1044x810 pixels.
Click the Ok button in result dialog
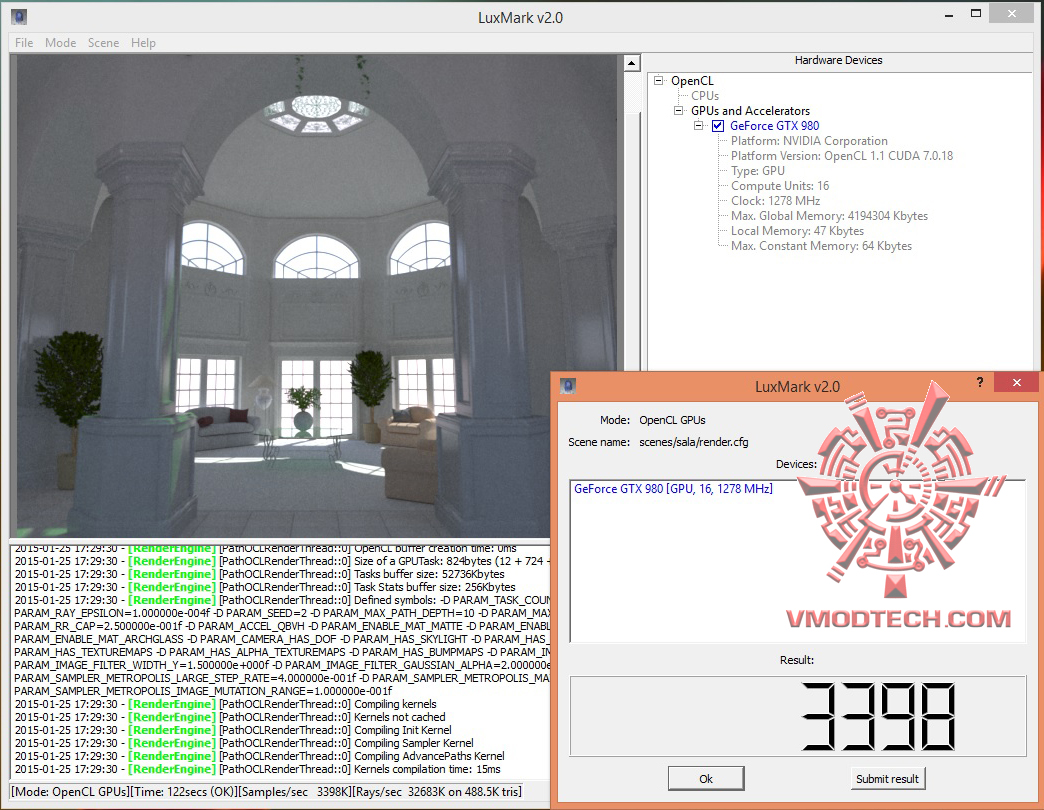coord(706,779)
